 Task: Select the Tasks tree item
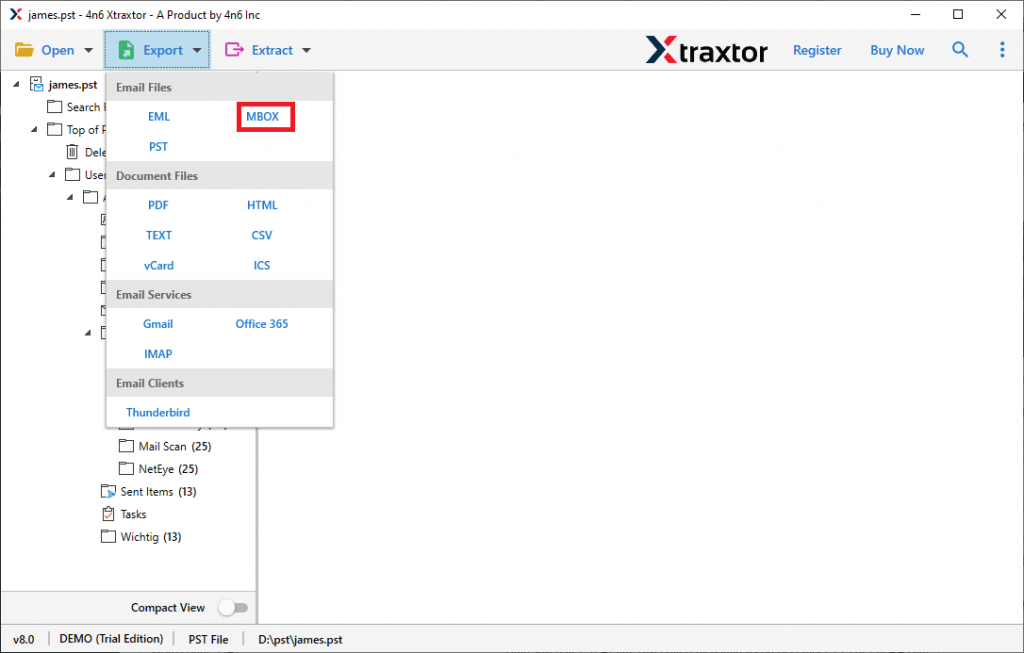pyautogui.click(x=133, y=514)
